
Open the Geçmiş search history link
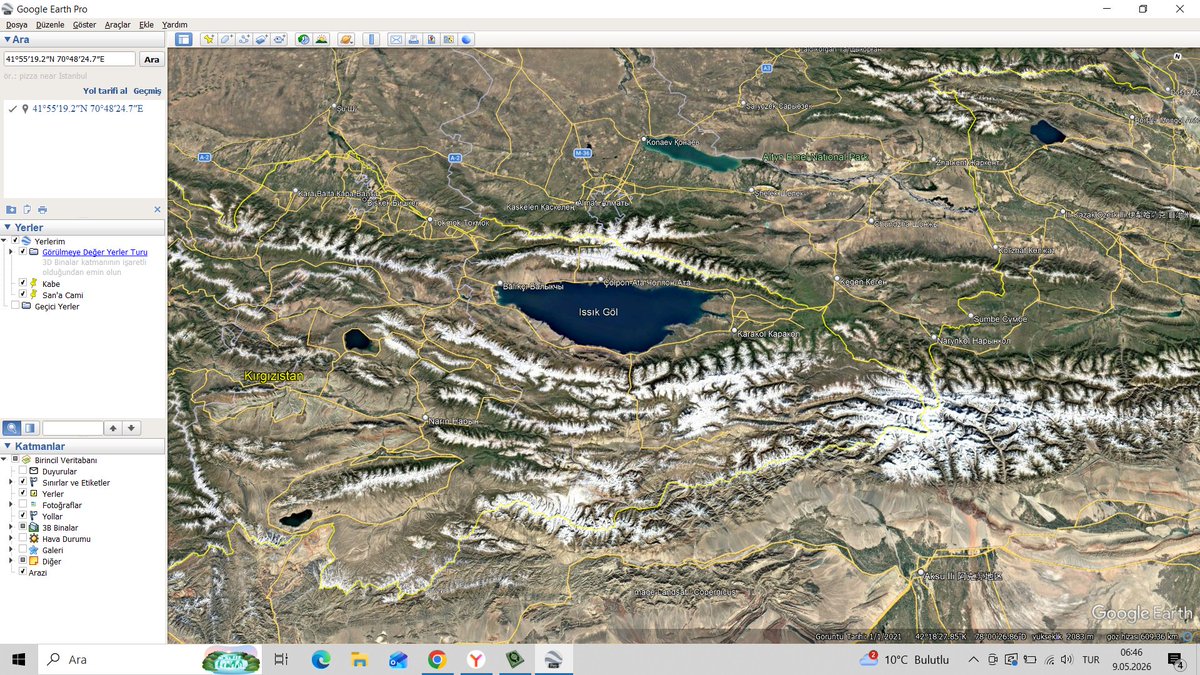click(147, 90)
